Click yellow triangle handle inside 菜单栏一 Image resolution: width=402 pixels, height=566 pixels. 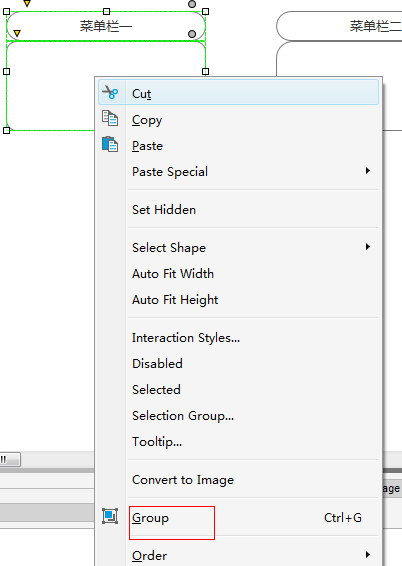click(x=17, y=34)
